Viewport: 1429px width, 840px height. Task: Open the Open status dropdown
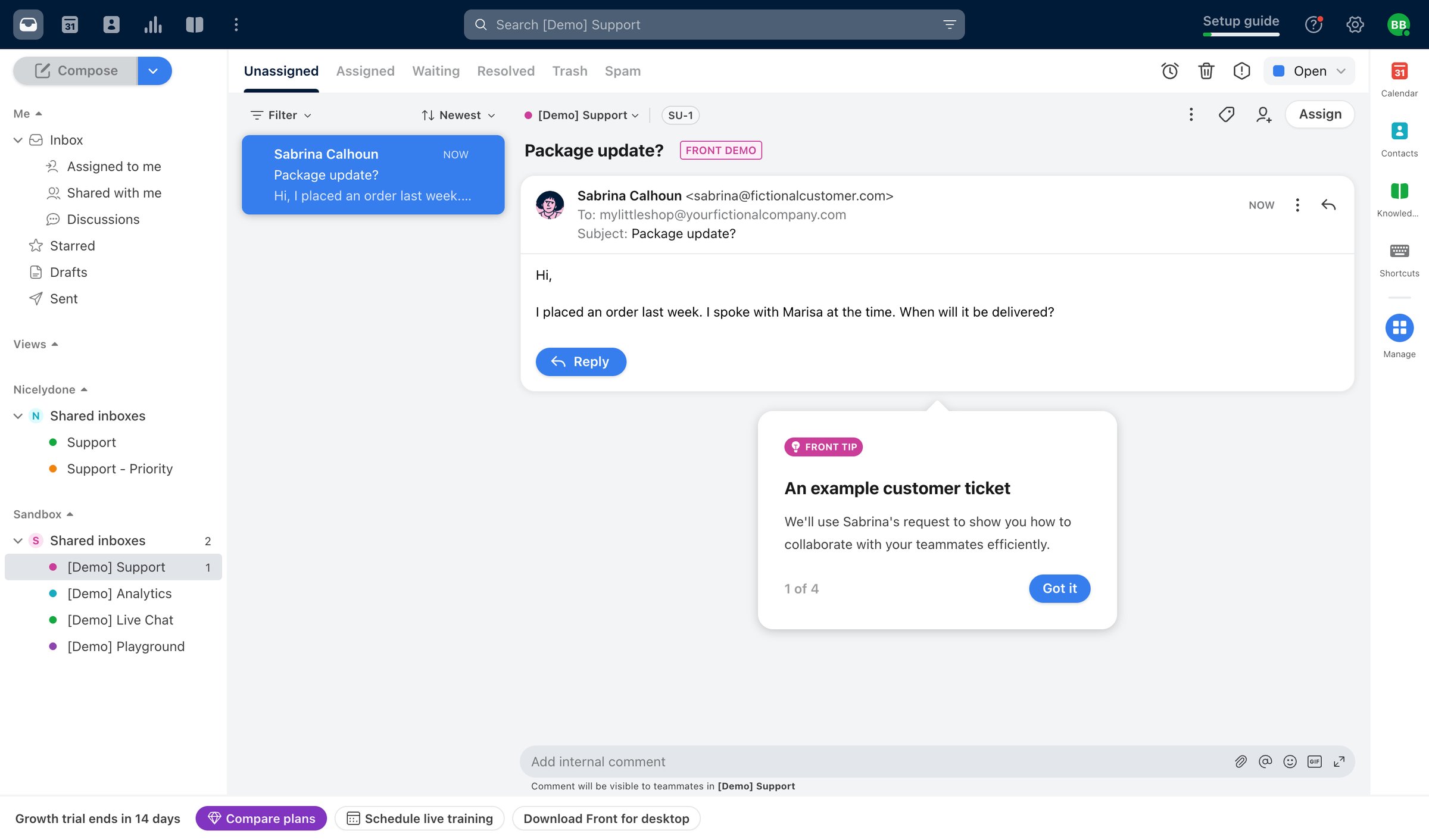pos(1309,71)
